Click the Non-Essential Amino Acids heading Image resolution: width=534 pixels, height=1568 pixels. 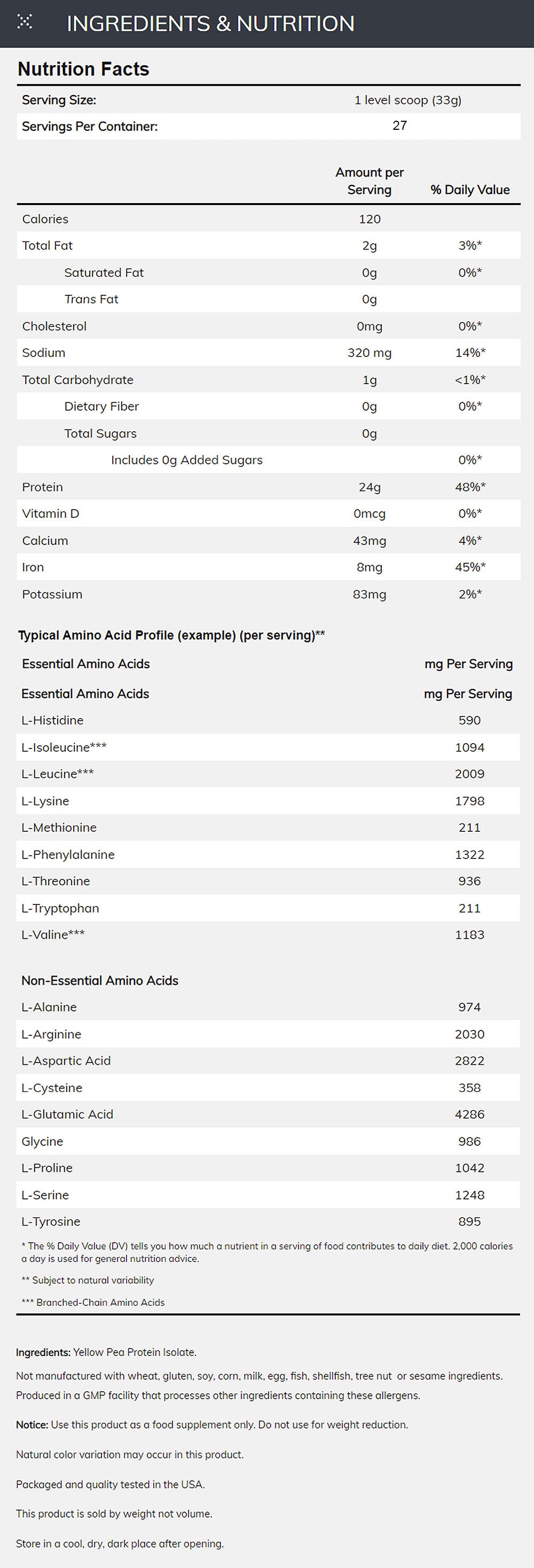tap(100, 980)
